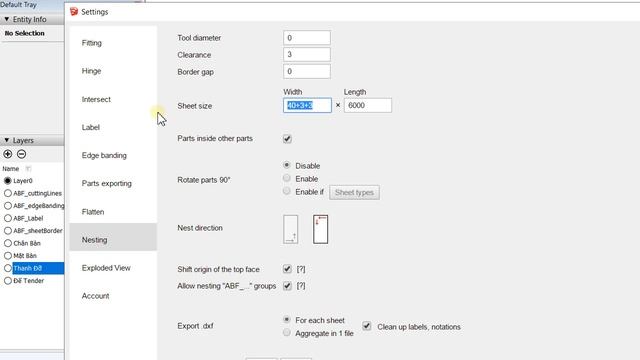
Task: Open the Account settings tab
Action: click(113, 296)
